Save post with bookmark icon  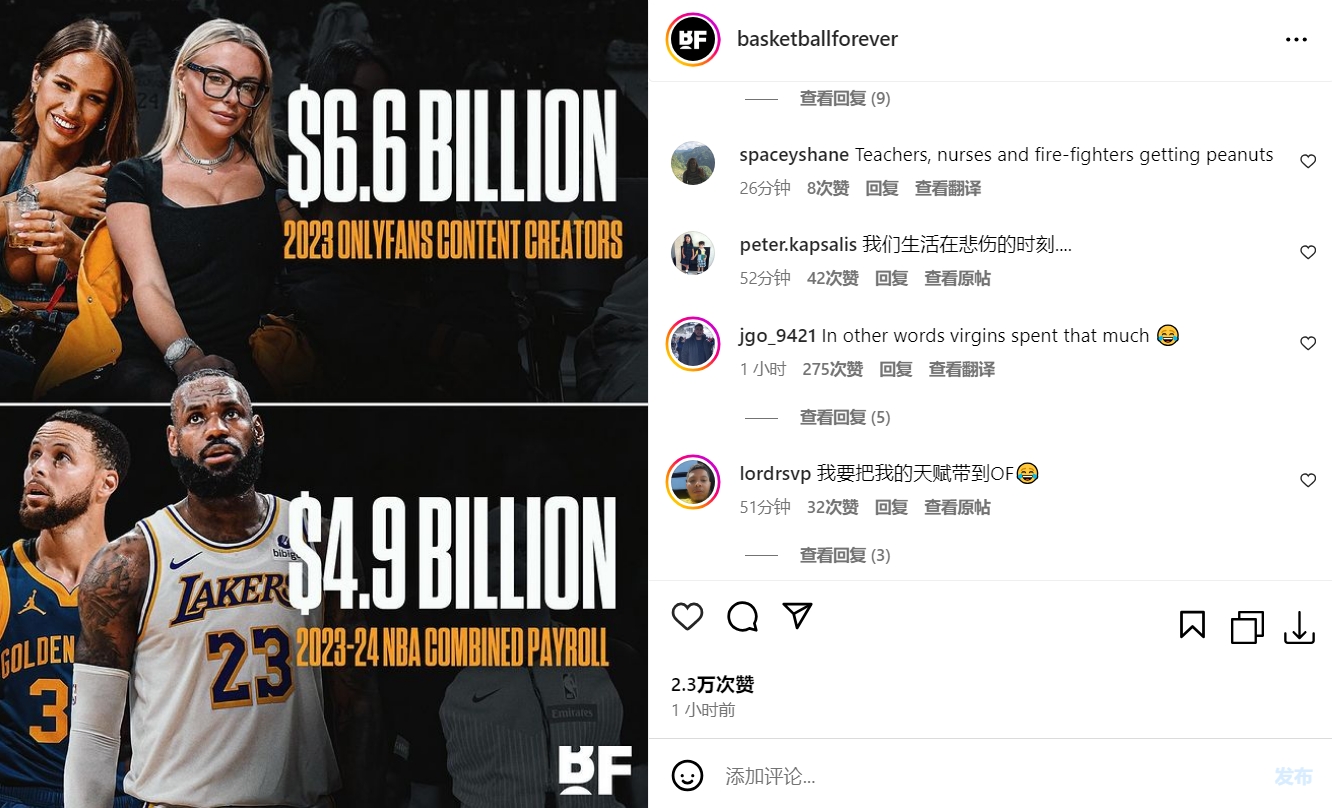pyautogui.click(x=1192, y=626)
